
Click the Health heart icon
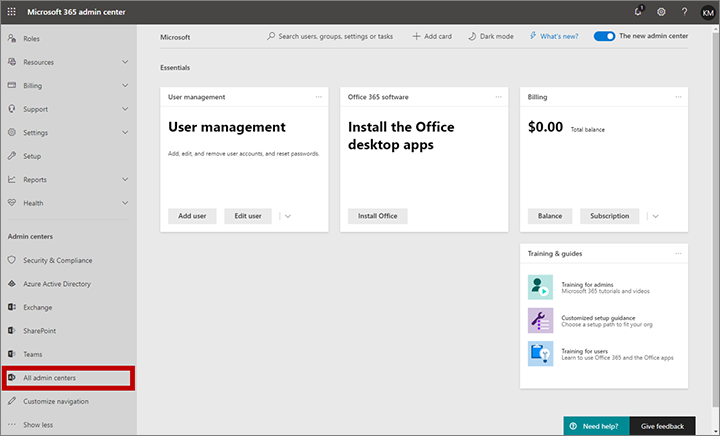pos(12,203)
